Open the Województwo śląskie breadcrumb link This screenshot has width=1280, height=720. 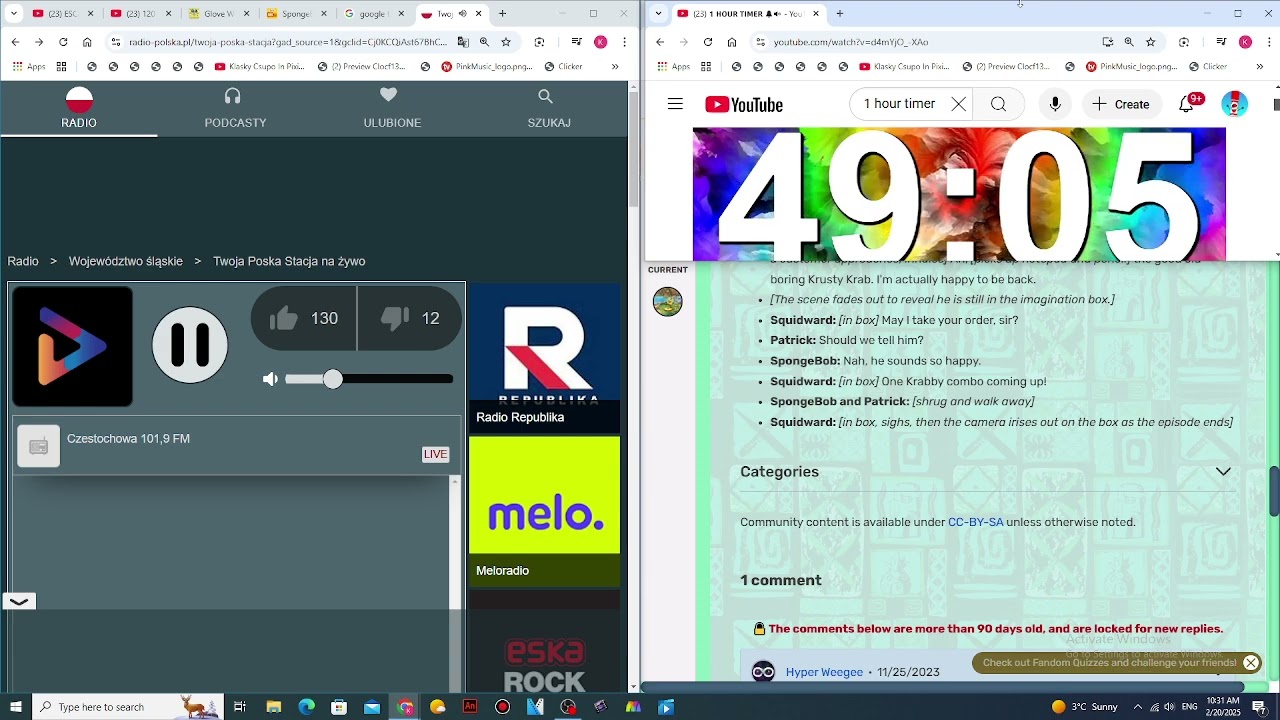pos(126,261)
